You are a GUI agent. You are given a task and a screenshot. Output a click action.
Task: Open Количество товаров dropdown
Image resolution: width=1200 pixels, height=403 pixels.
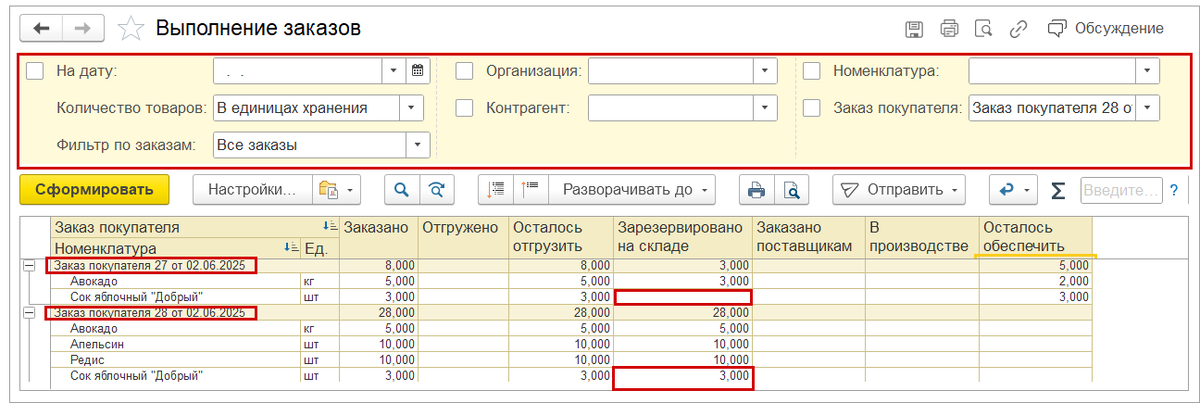click(411, 107)
